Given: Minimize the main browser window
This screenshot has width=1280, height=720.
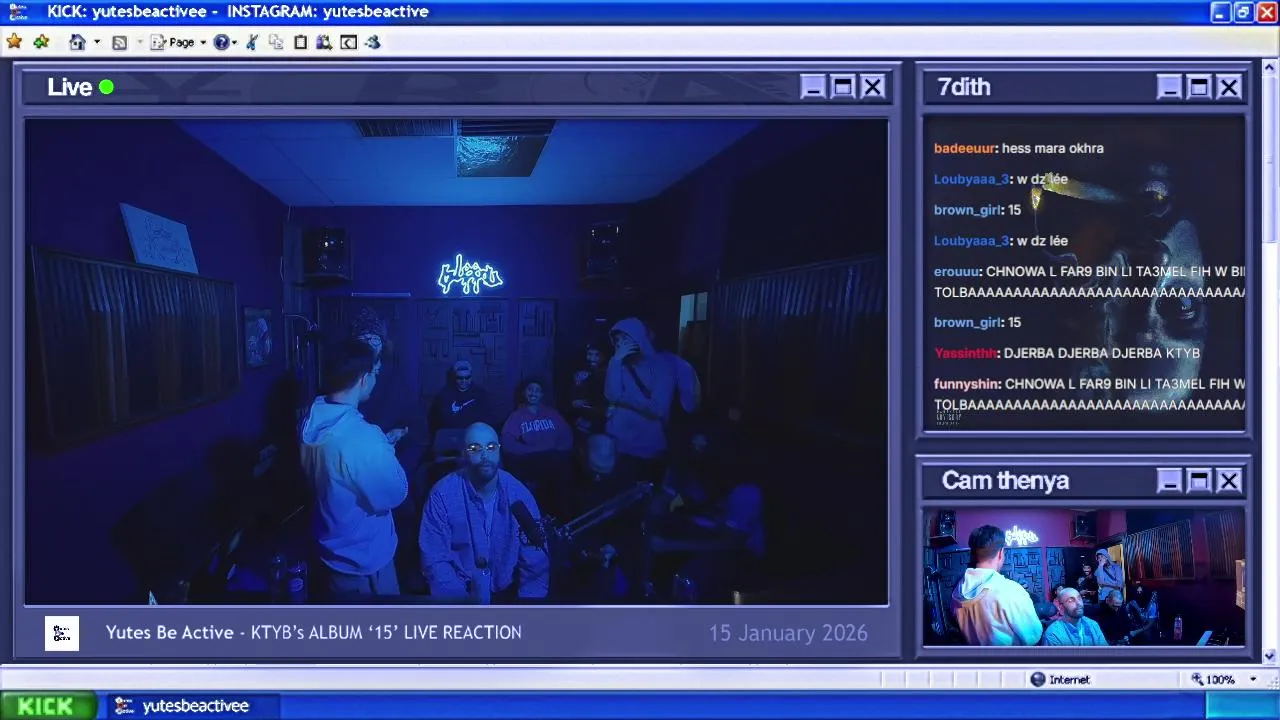Looking at the screenshot, I should tap(1220, 12).
